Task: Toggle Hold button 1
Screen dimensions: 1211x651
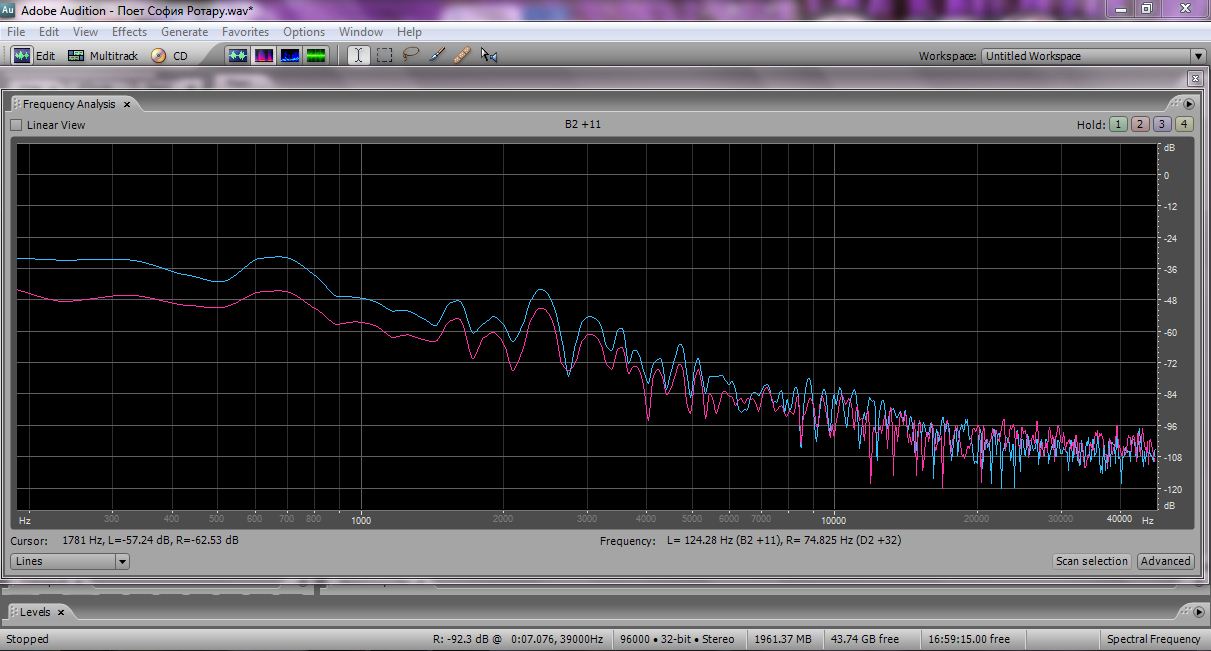Action: (x=1117, y=125)
